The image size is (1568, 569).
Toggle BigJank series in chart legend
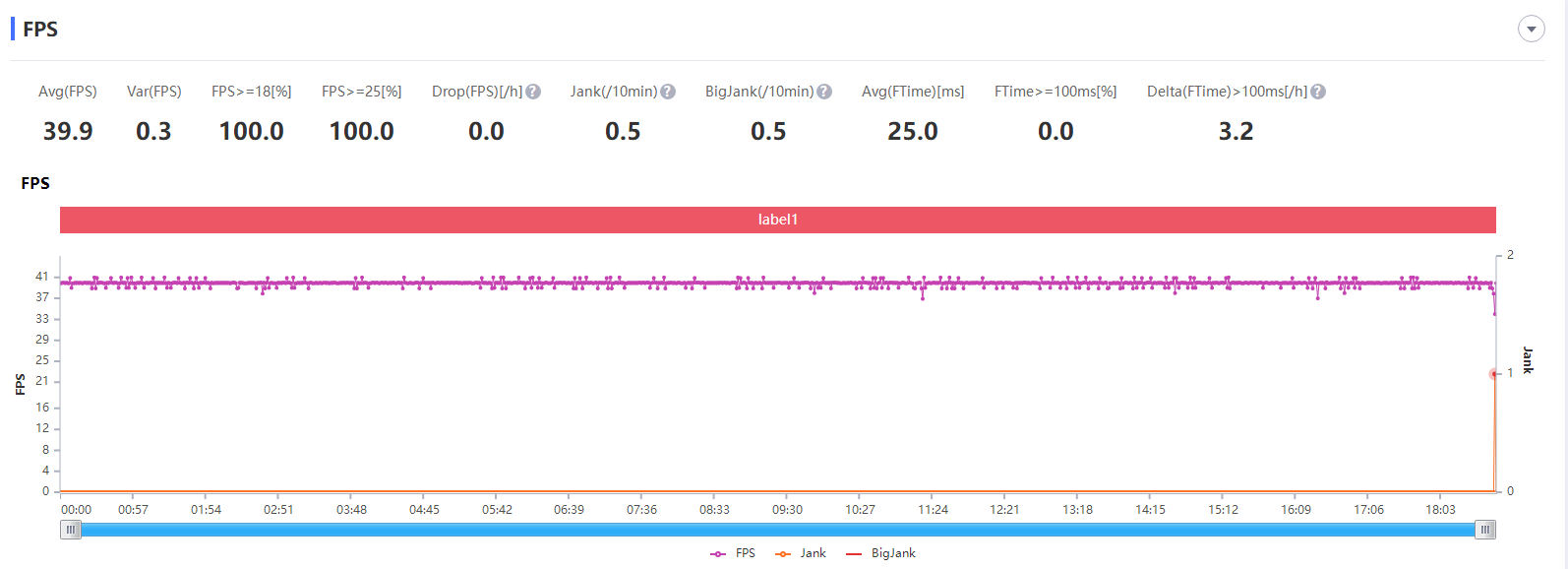point(880,553)
